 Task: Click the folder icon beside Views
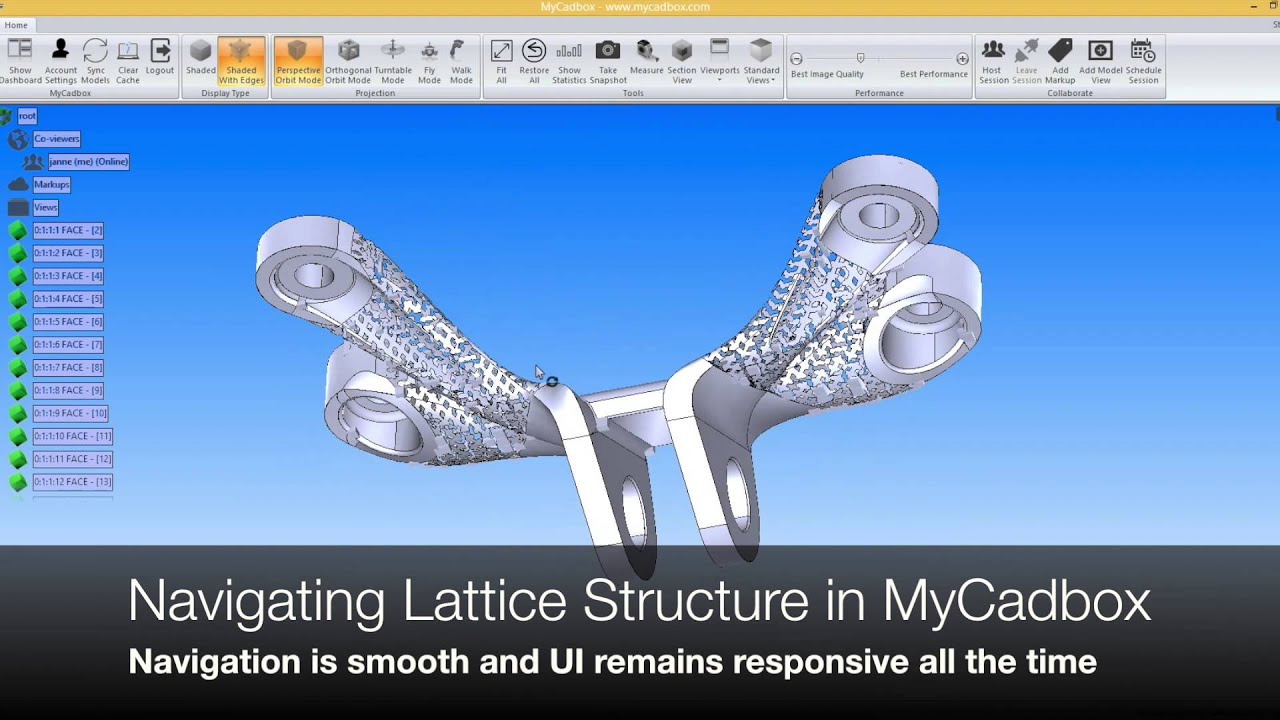point(18,208)
